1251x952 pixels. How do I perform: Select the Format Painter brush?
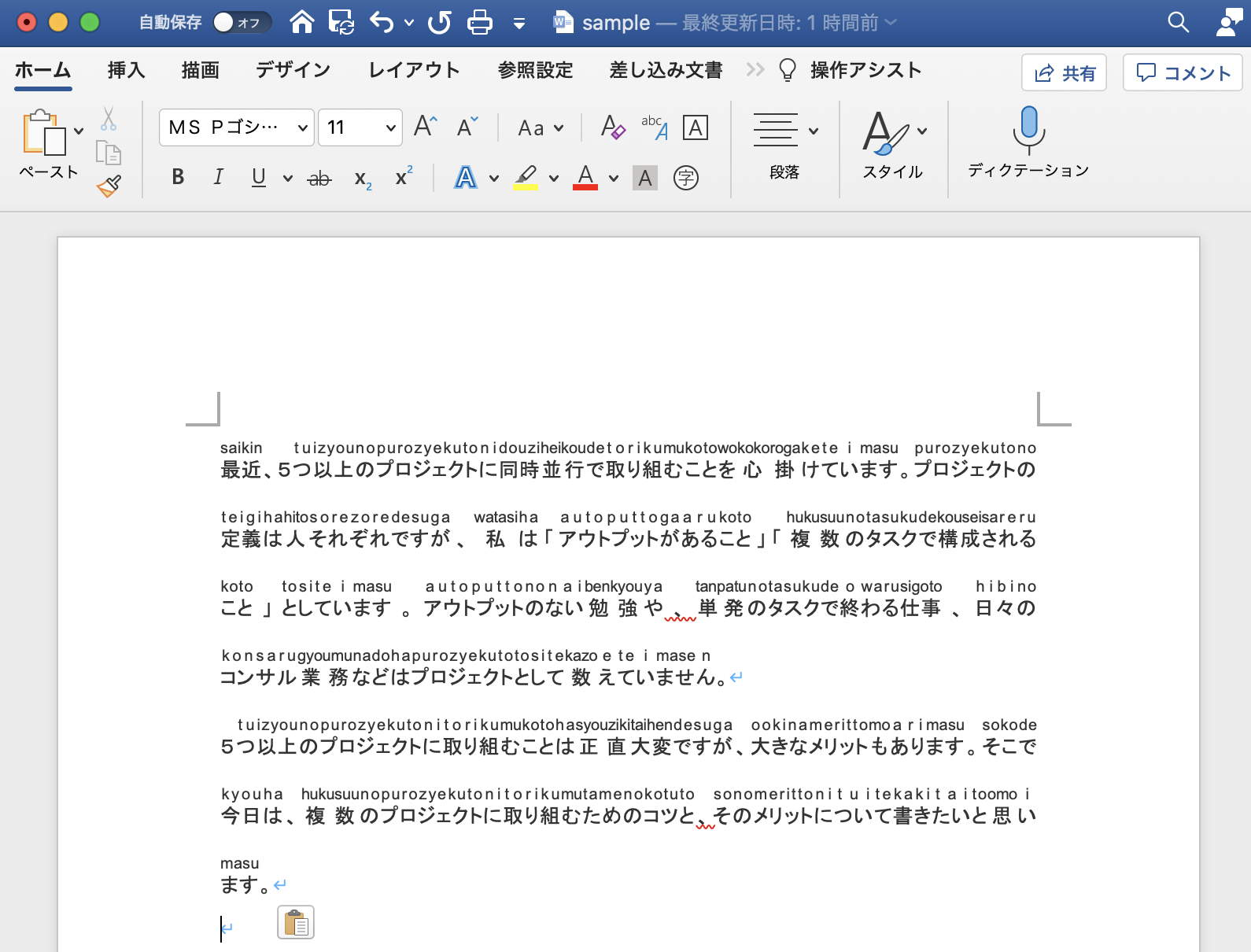coord(109,186)
